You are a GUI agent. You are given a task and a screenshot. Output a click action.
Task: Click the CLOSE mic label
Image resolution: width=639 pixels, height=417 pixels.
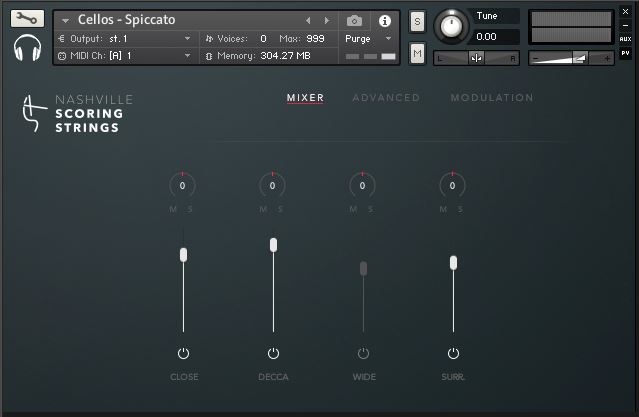pyautogui.click(x=184, y=377)
